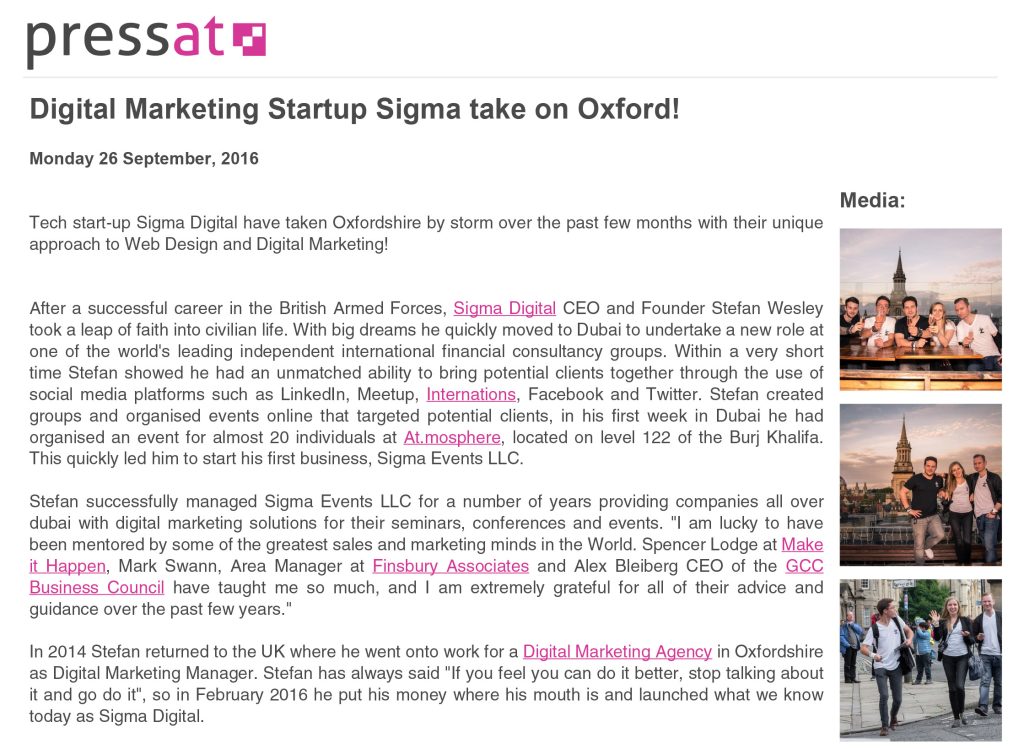
Task: Open the Internations link
Action: coord(471,394)
